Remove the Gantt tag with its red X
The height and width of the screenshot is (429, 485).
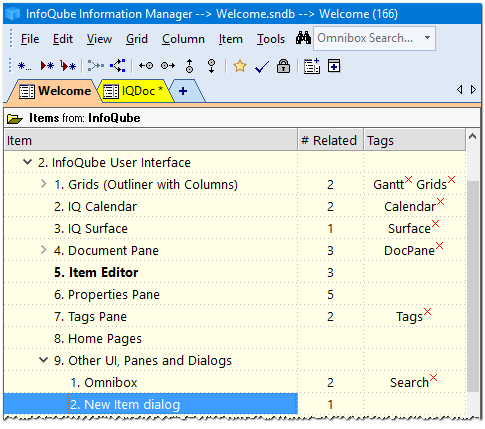(x=408, y=179)
